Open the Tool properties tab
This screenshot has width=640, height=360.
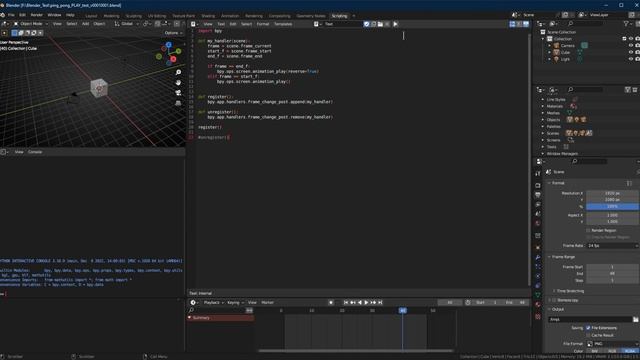pyautogui.click(x=538, y=173)
